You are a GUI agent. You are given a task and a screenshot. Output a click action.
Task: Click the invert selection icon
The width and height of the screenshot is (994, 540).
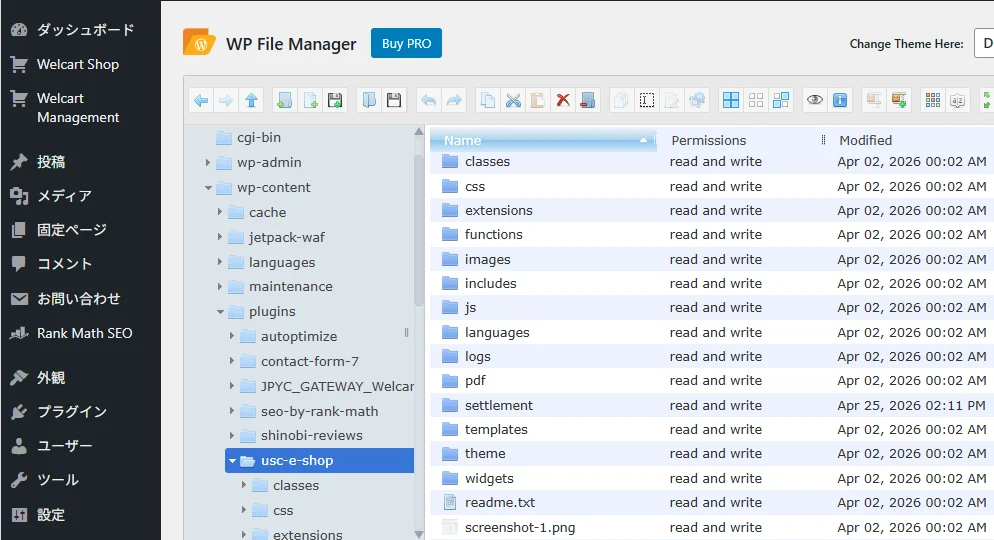pos(781,100)
